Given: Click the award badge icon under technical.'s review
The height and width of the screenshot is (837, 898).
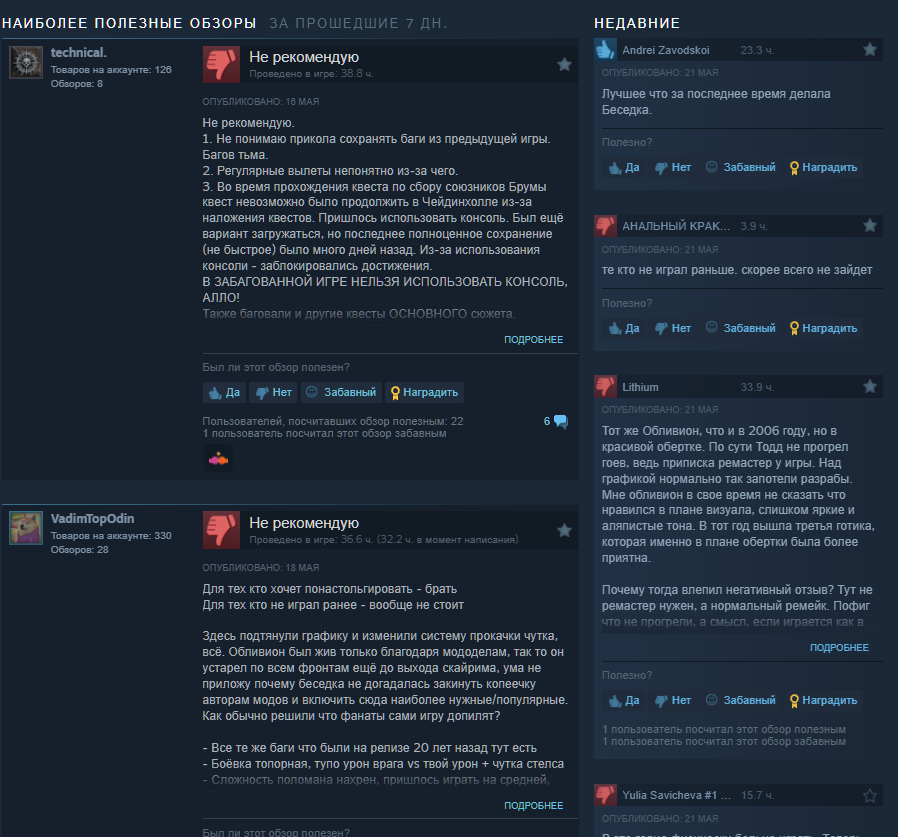Looking at the screenshot, I should click(x=218, y=458).
